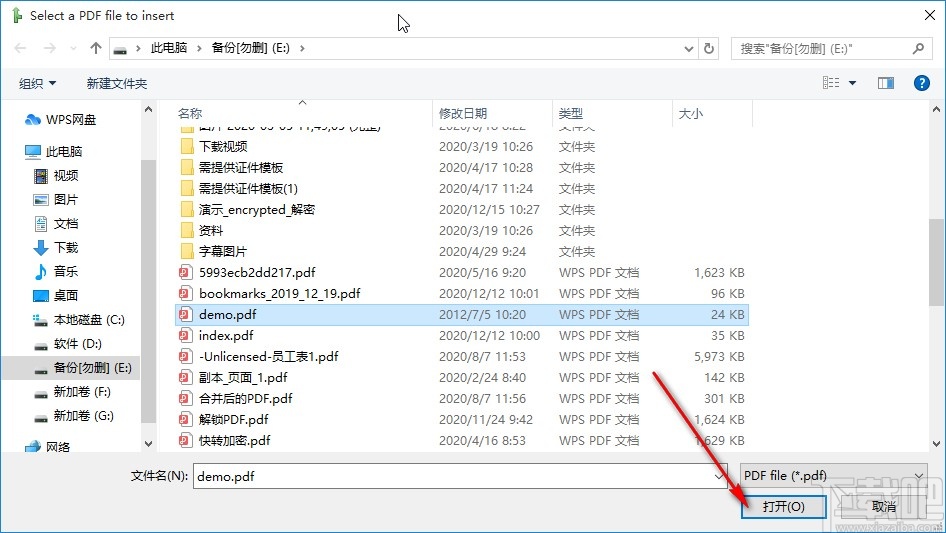946x533 pixels.
Task: Click the 取消 button
Action: (x=884, y=506)
